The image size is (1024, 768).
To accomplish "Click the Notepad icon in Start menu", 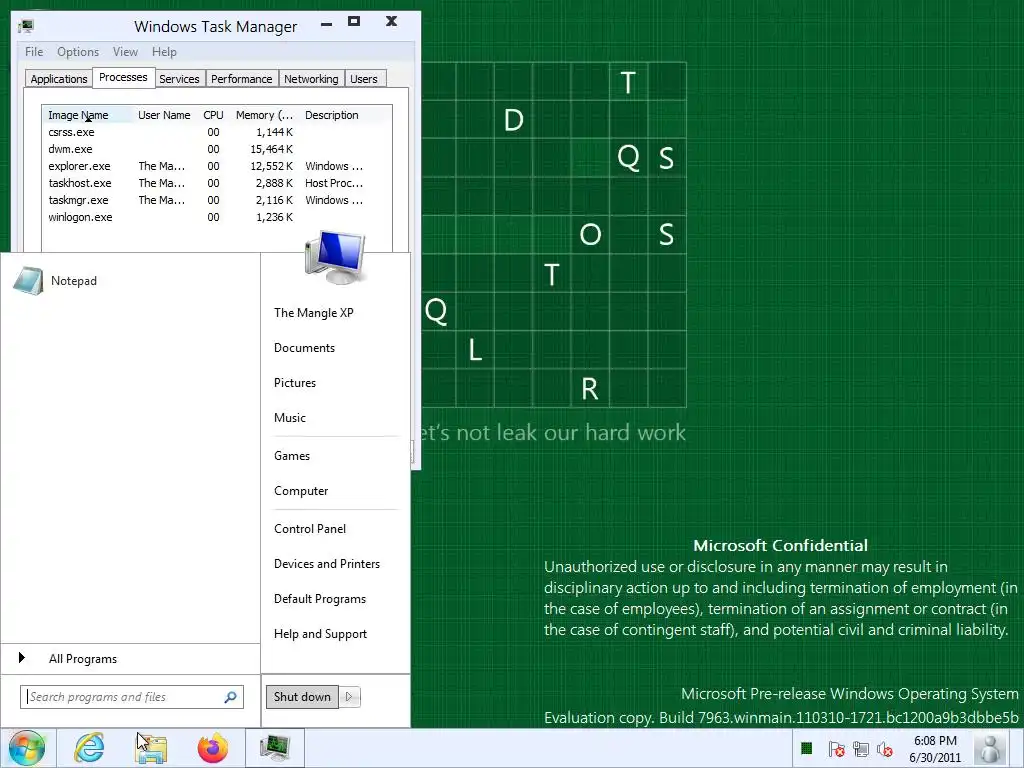I will (x=28, y=281).
